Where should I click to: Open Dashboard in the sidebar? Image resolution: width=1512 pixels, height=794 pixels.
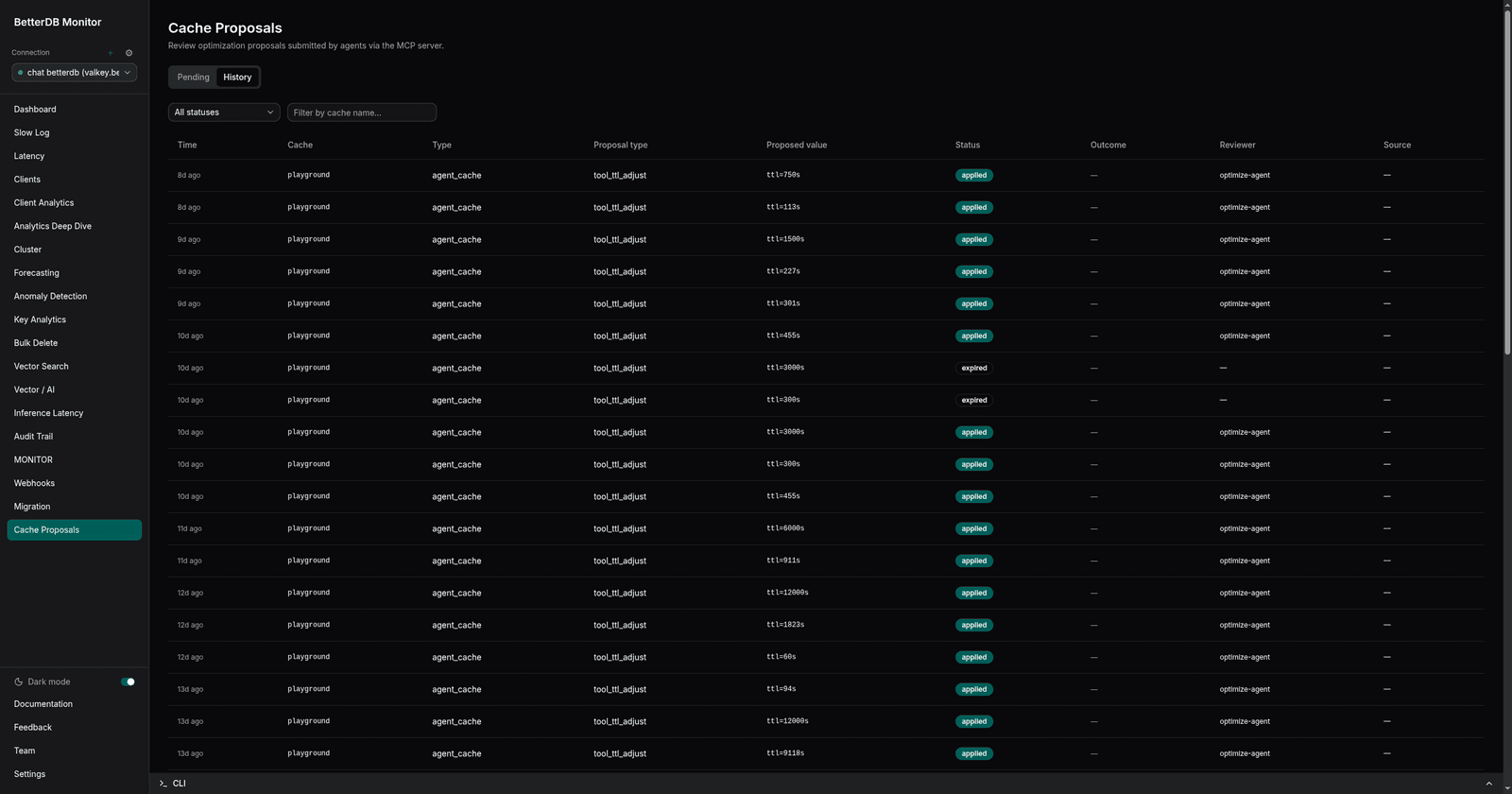[x=74, y=110]
